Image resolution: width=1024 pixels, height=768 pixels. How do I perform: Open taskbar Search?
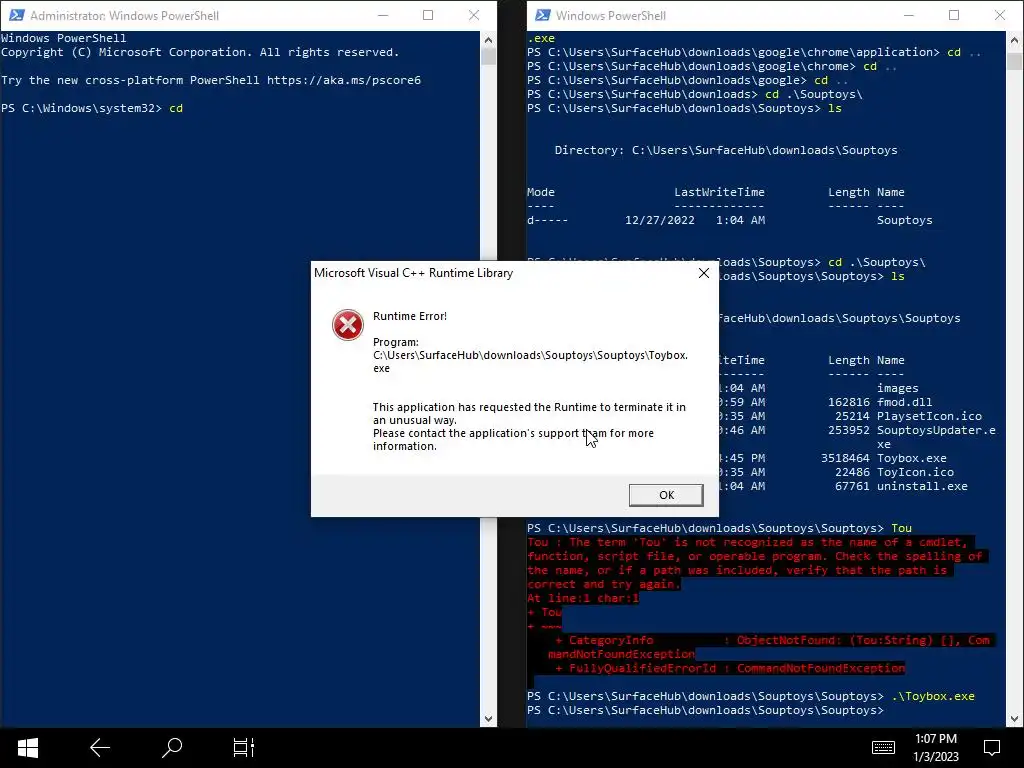click(172, 748)
